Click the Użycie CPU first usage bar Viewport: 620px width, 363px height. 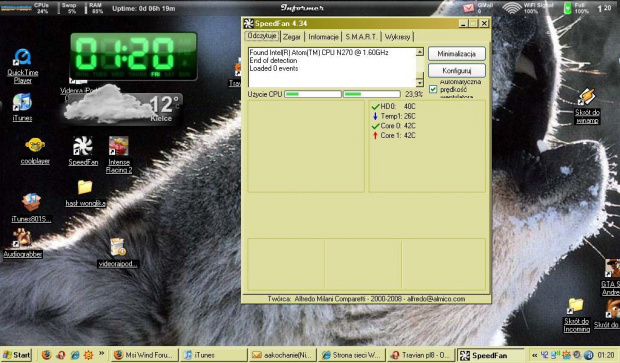point(313,94)
